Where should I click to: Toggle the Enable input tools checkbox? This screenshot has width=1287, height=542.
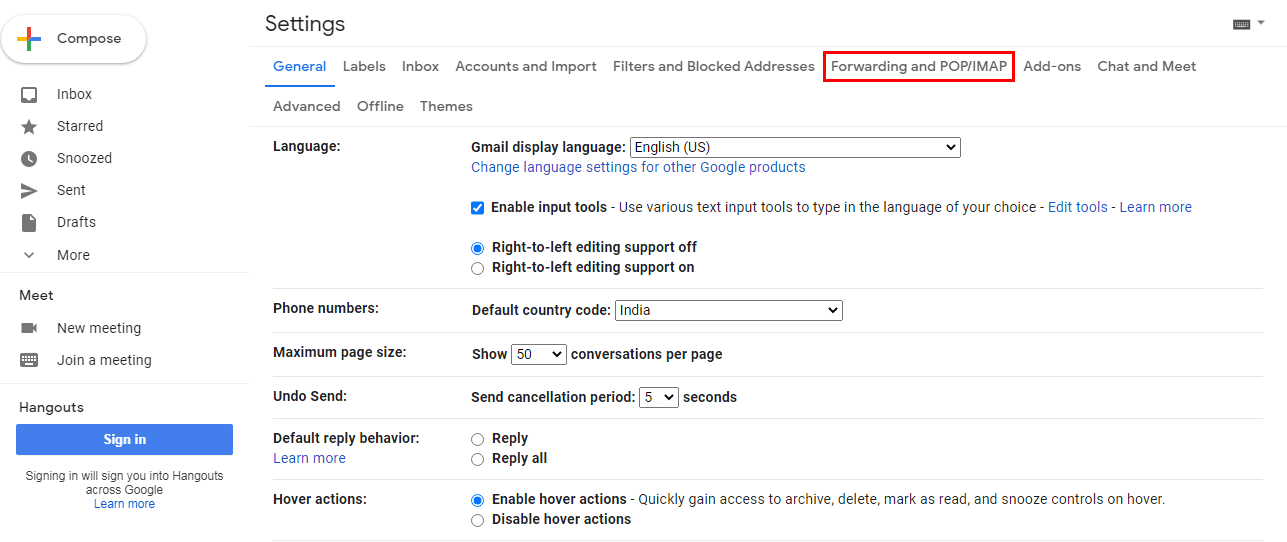pyautogui.click(x=478, y=208)
